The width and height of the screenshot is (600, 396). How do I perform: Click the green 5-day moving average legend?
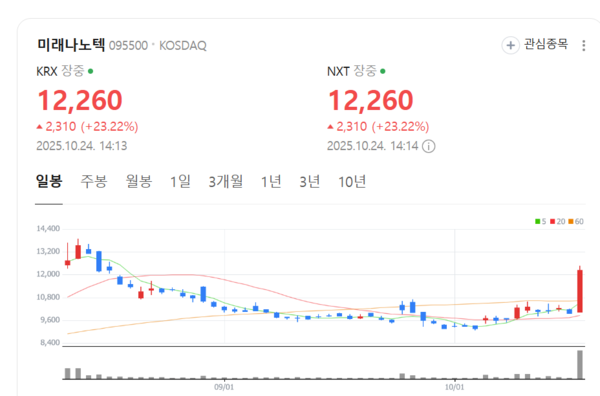(541, 222)
